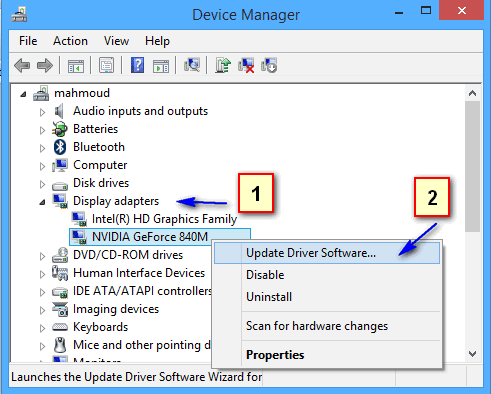The width and height of the screenshot is (491, 394).
Task: Open the View menu
Action: click(x=116, y=41)
